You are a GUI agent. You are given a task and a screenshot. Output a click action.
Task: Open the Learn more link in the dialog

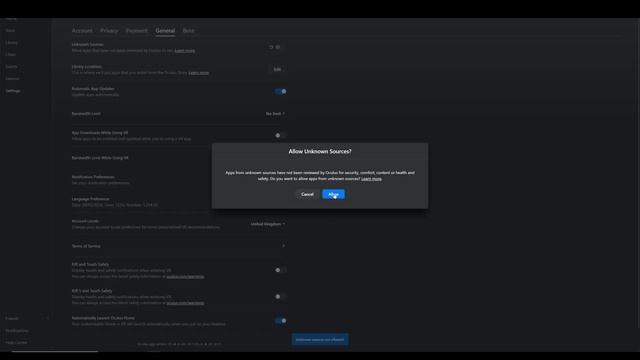(x=371, y=179)
